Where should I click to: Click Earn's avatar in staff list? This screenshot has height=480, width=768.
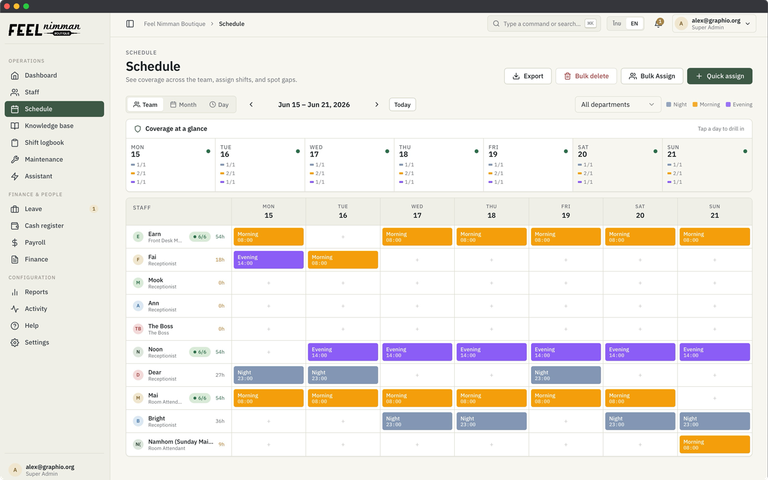[x=138, y=237]
